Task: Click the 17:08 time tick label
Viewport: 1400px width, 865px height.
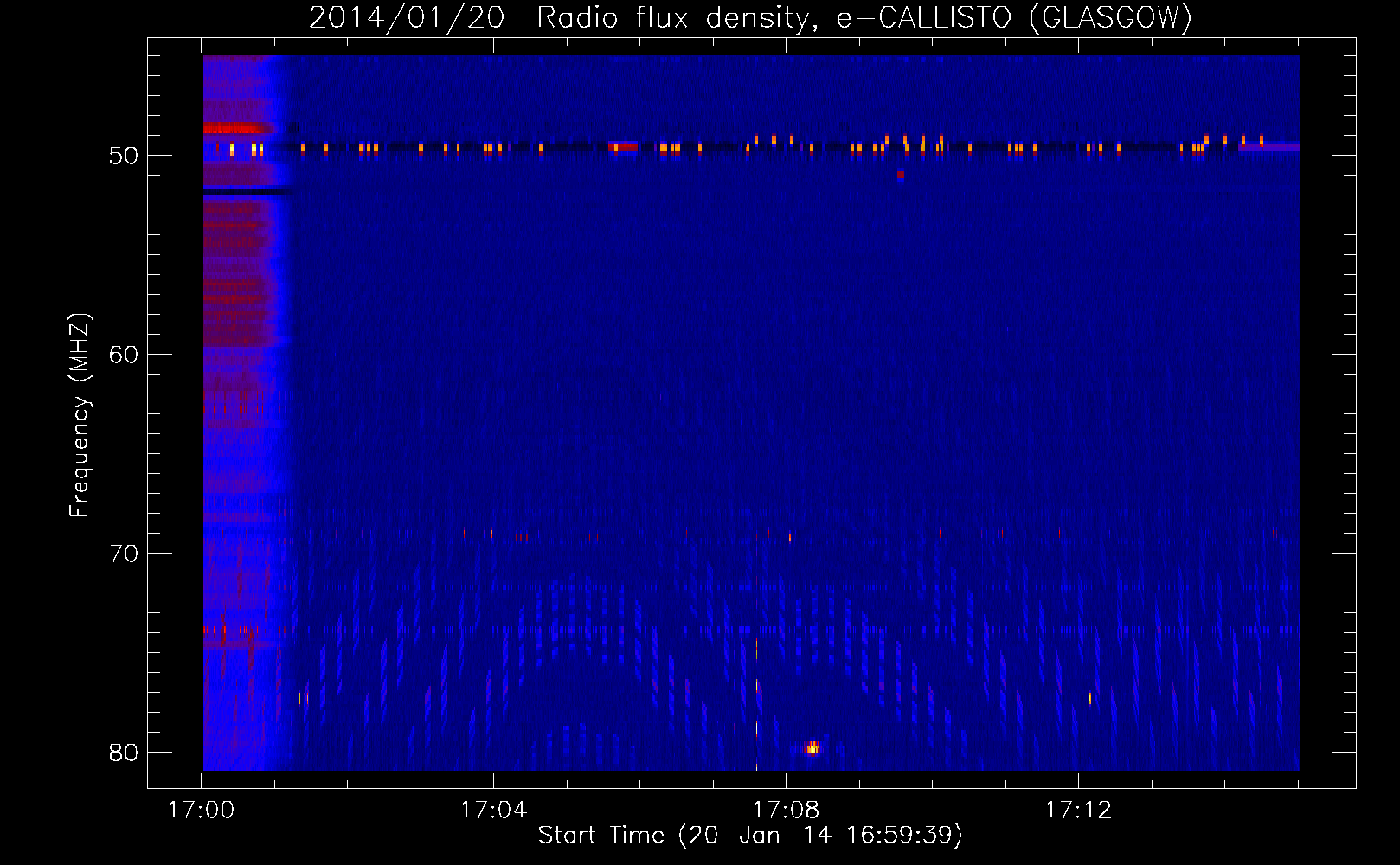Action: [786, 810]
